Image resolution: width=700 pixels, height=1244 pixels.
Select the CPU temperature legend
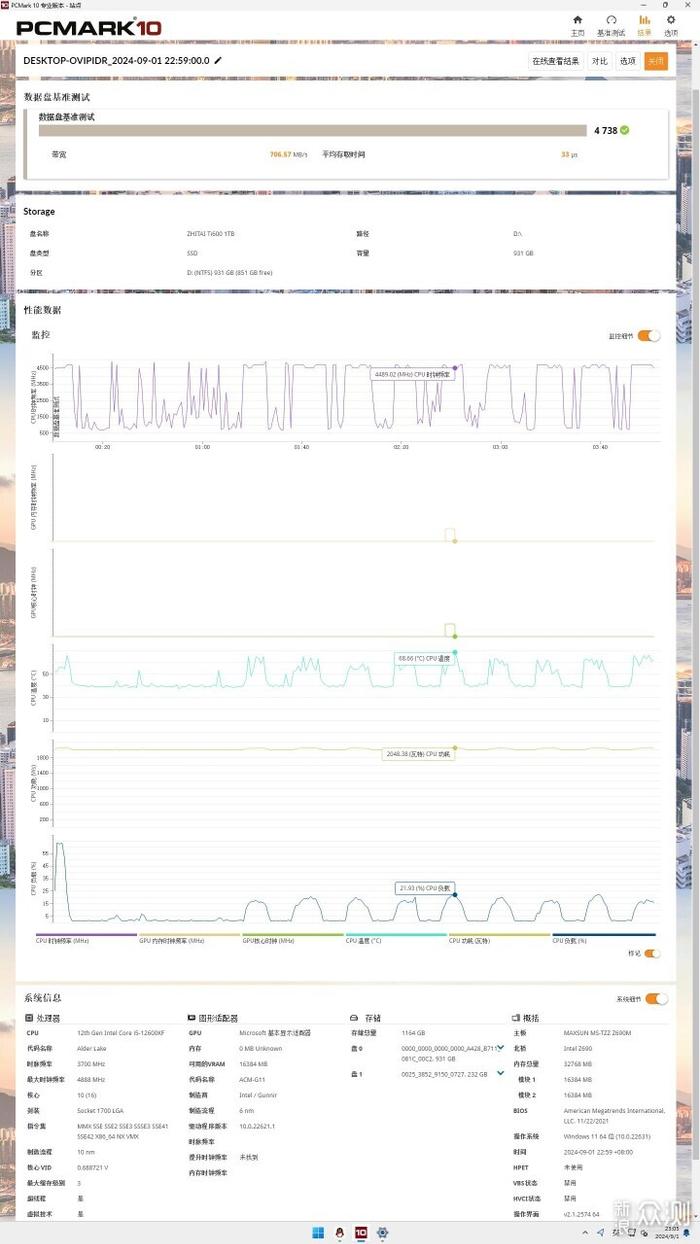click(395, 939)
